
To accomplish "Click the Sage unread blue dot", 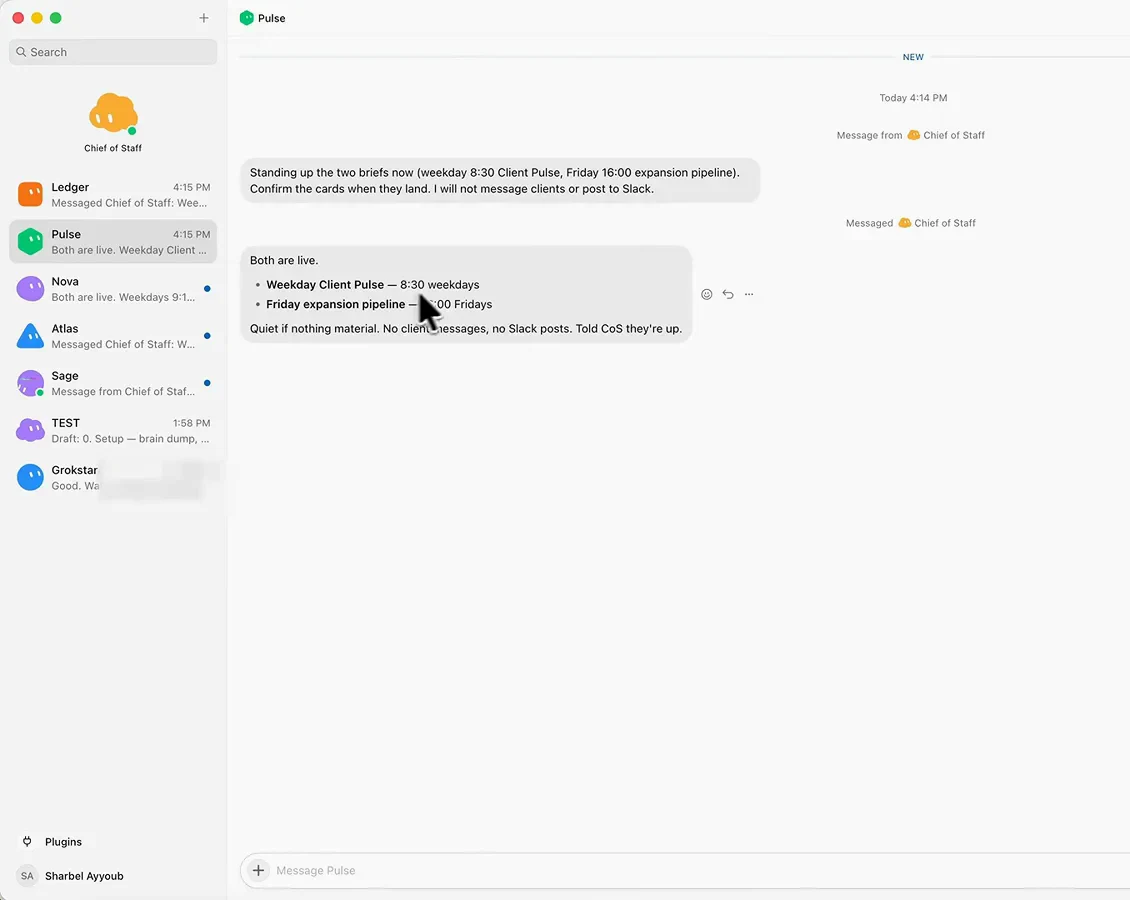I will click(x=208, y=383).
